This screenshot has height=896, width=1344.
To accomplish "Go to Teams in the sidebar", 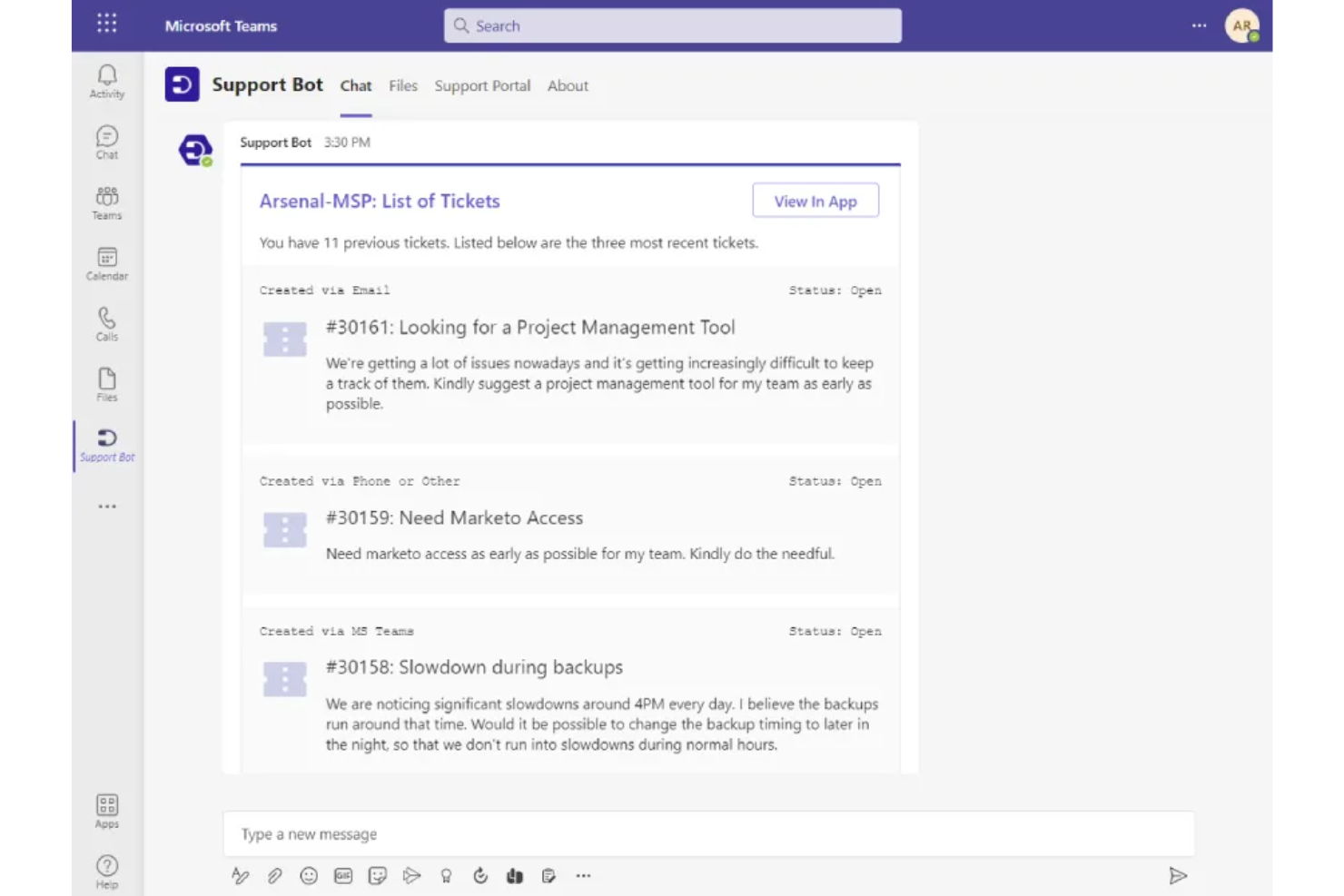I will coord(106,202).
